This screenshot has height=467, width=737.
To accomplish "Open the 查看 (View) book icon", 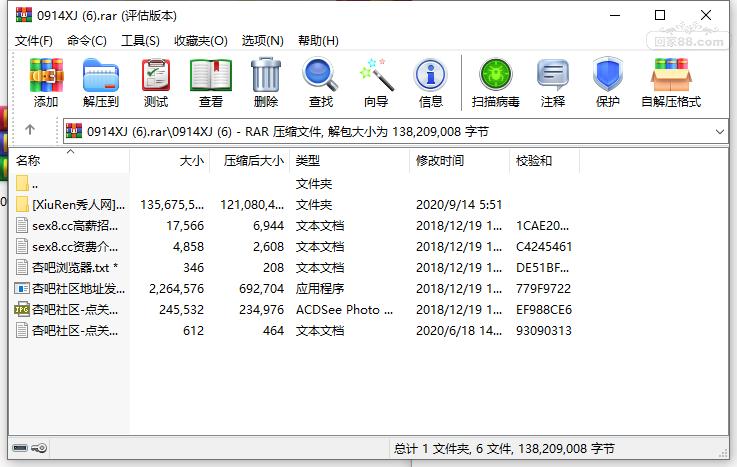I will tap(211, 75).
